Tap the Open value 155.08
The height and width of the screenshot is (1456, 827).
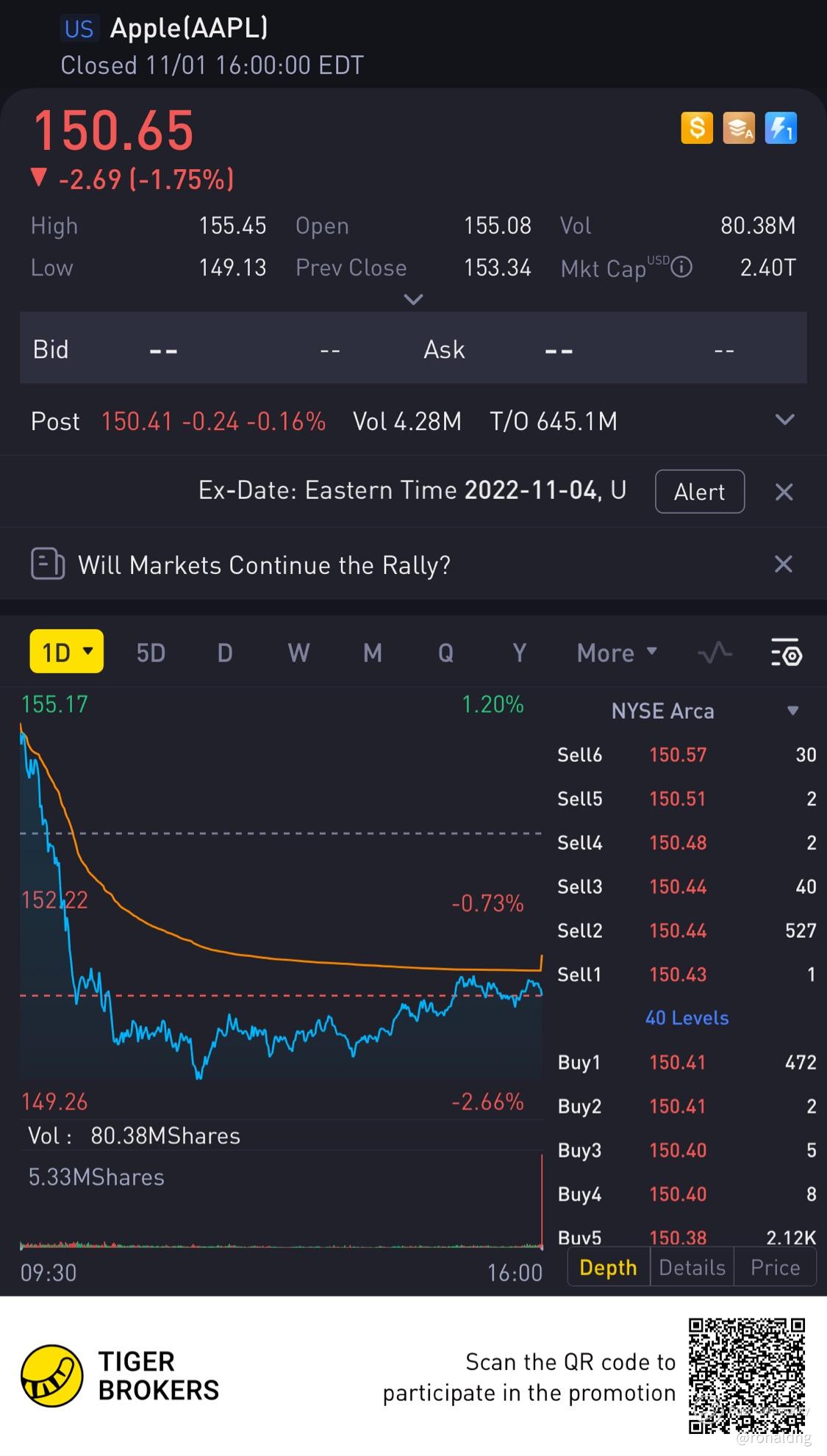point(497,226)
